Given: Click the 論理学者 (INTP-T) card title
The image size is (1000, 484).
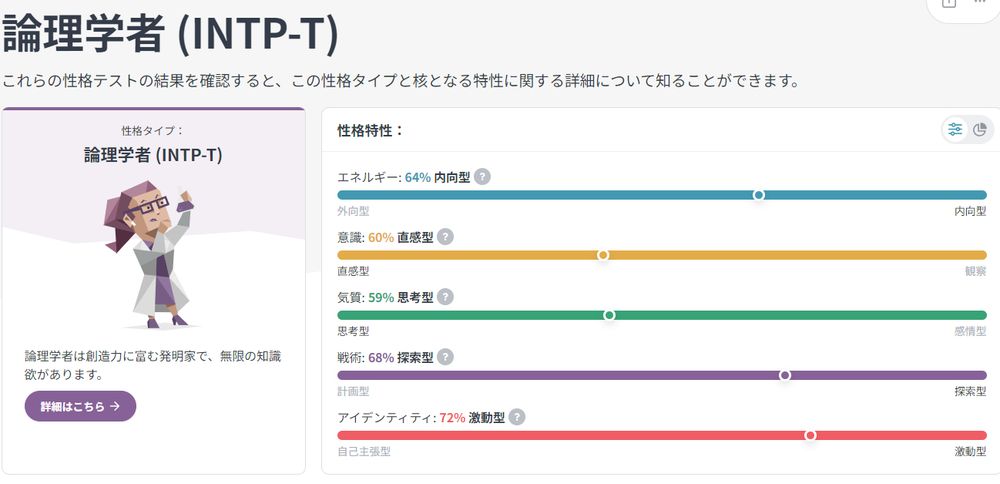Looking at the screenshot, I should [153, 155].
